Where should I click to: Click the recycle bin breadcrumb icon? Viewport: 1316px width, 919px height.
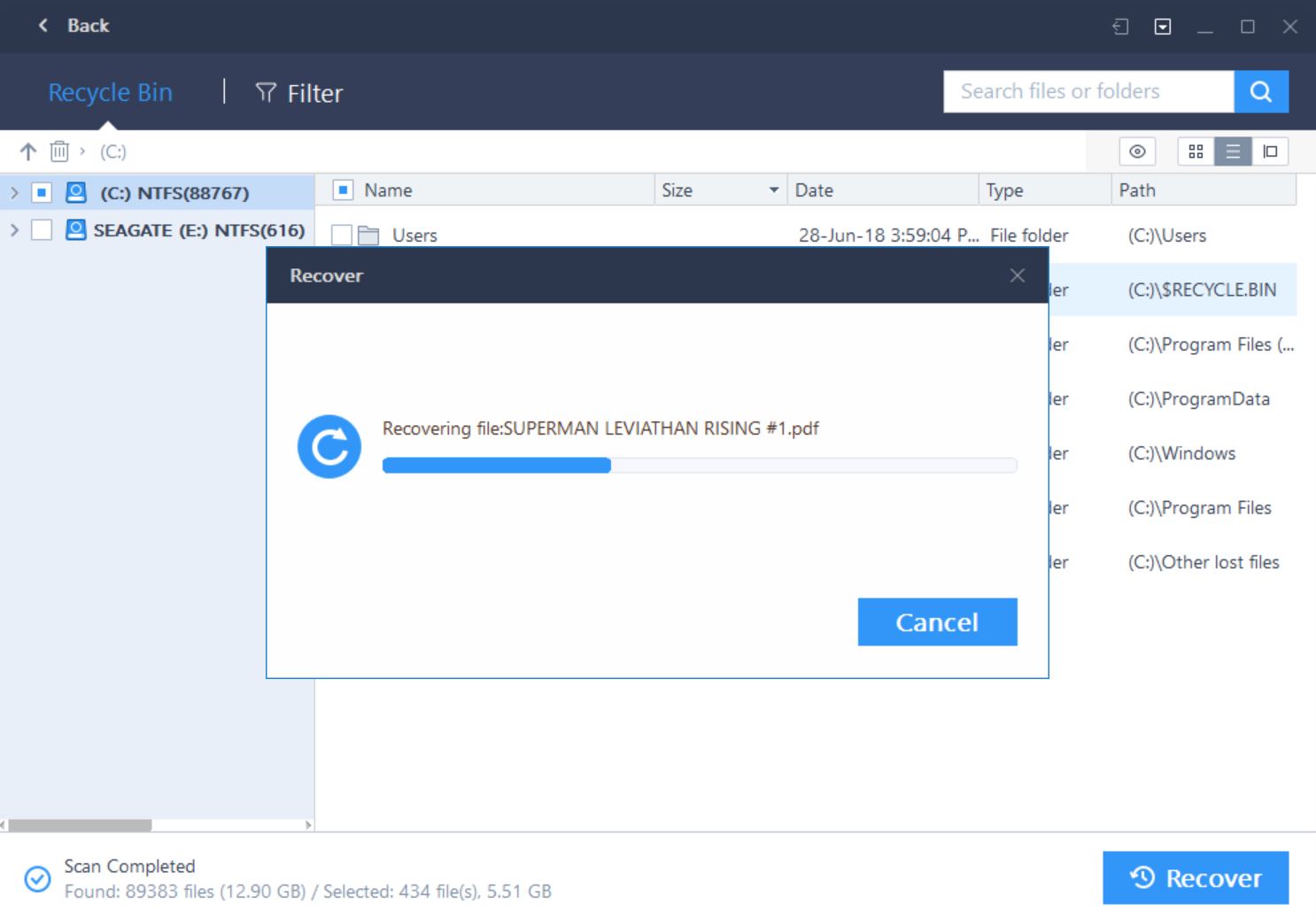tap(59, 151)
